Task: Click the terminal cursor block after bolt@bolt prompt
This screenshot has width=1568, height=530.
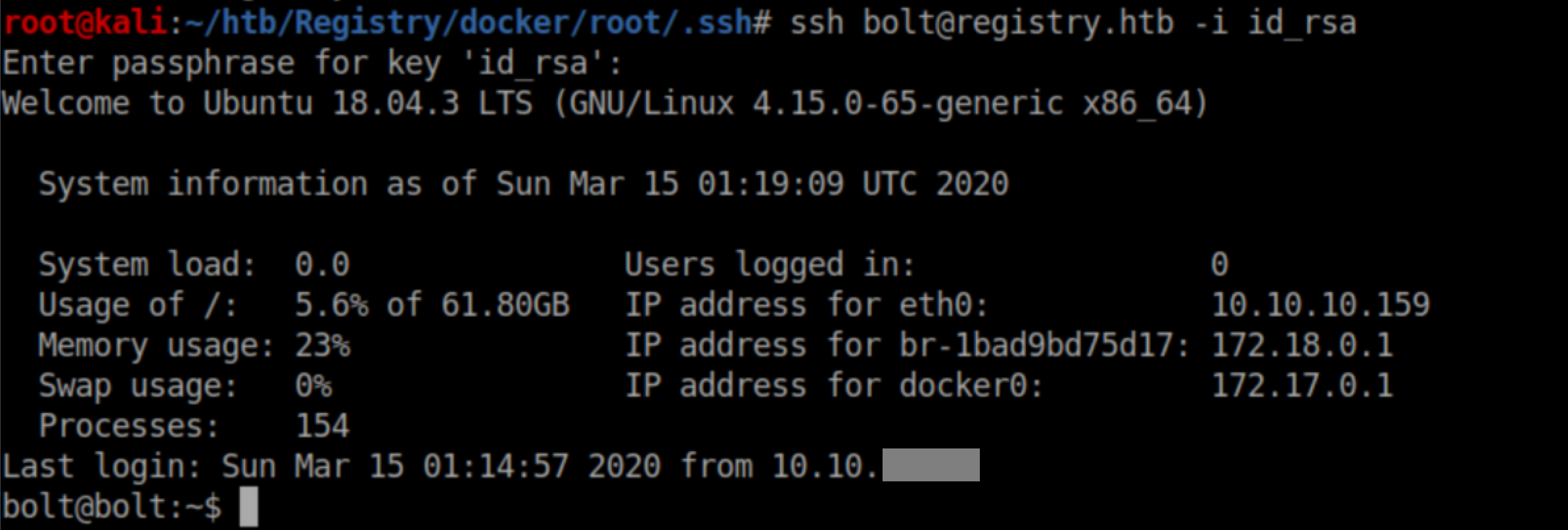Action: pos(248,507)
